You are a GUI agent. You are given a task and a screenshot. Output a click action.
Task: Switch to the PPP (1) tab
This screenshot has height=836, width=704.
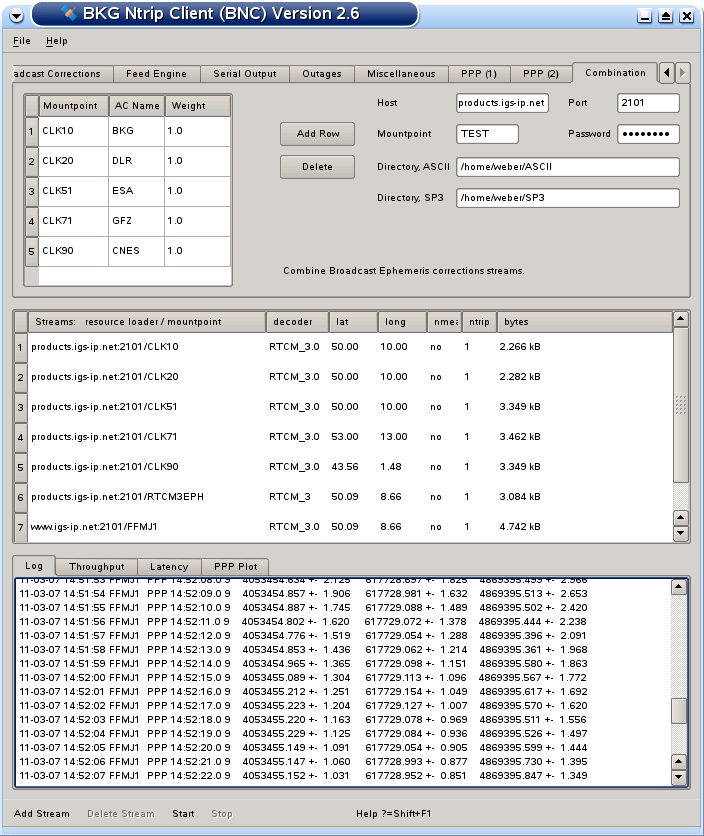(x=478, y=74)
